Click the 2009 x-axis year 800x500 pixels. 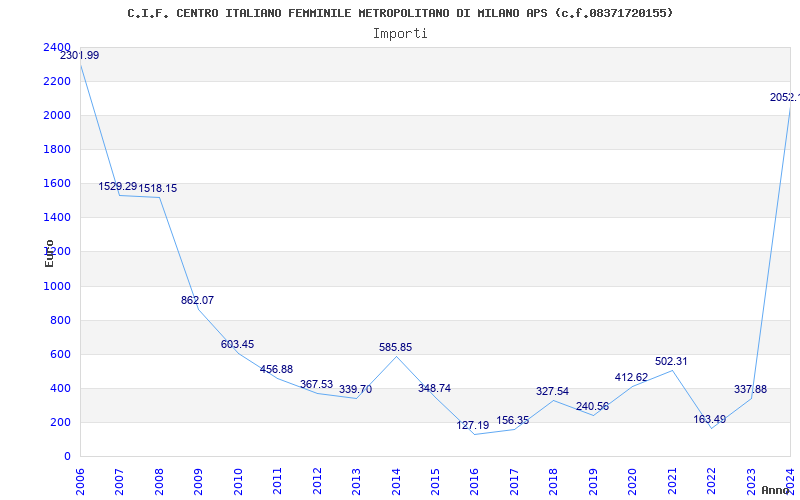[198, 482]
